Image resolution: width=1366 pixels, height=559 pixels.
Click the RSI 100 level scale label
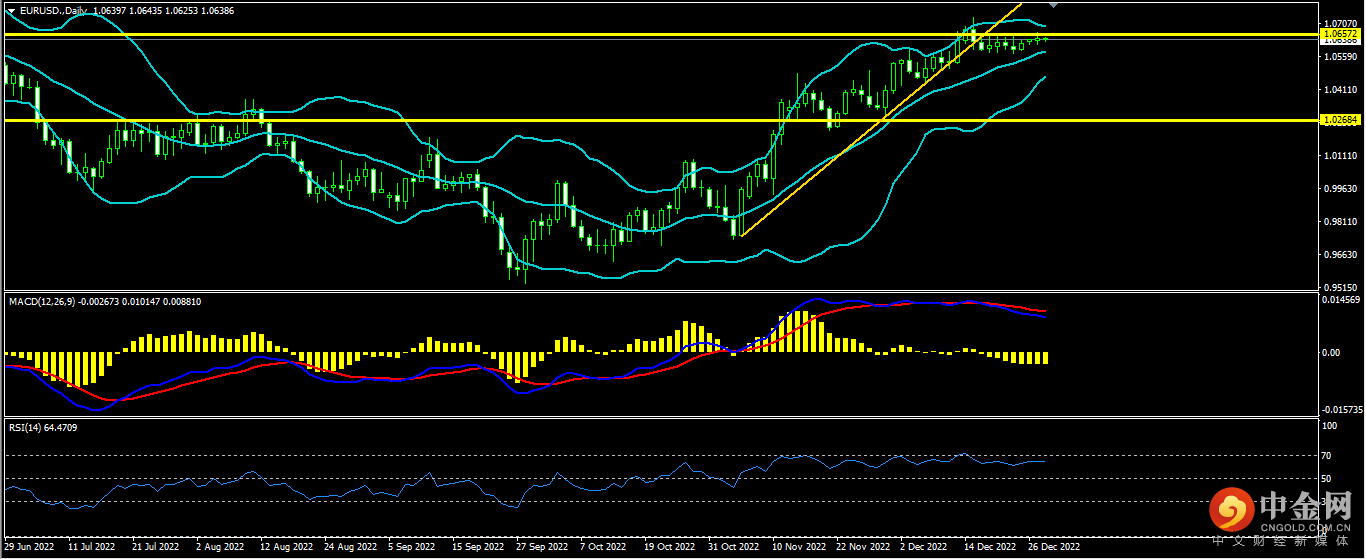1329,426
